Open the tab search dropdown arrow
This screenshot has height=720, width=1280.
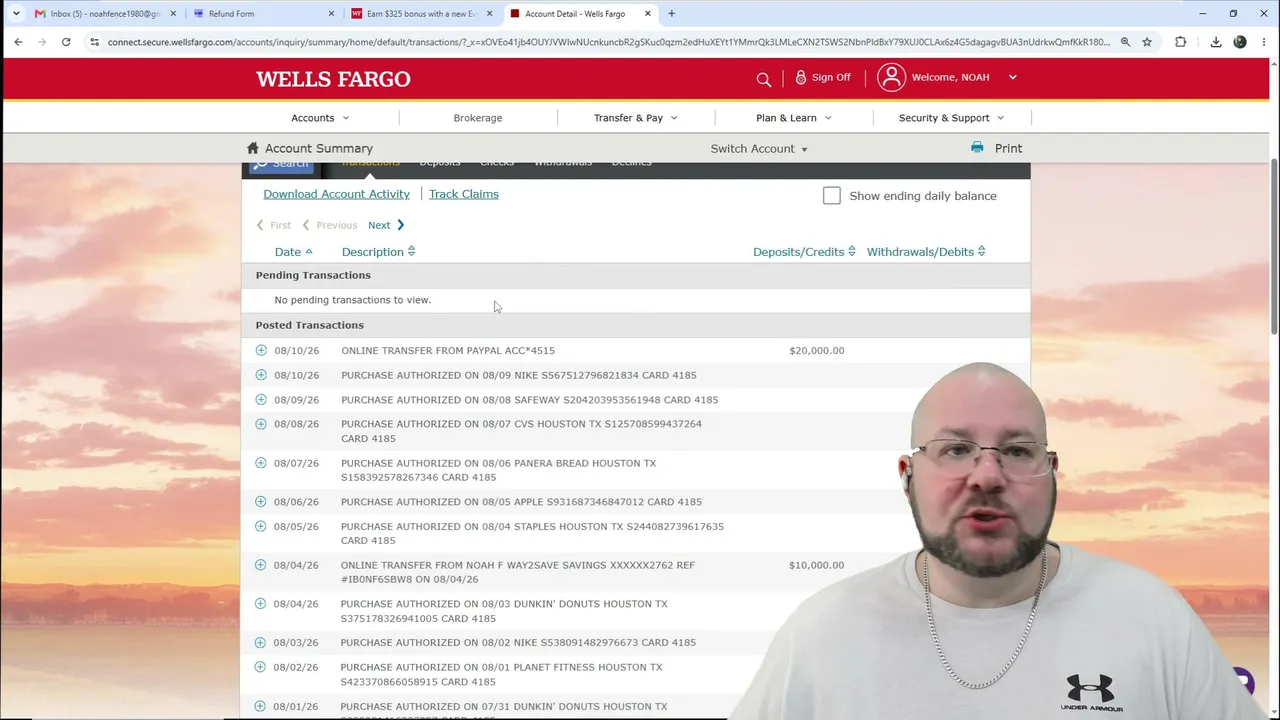click(x=16, y=14)
